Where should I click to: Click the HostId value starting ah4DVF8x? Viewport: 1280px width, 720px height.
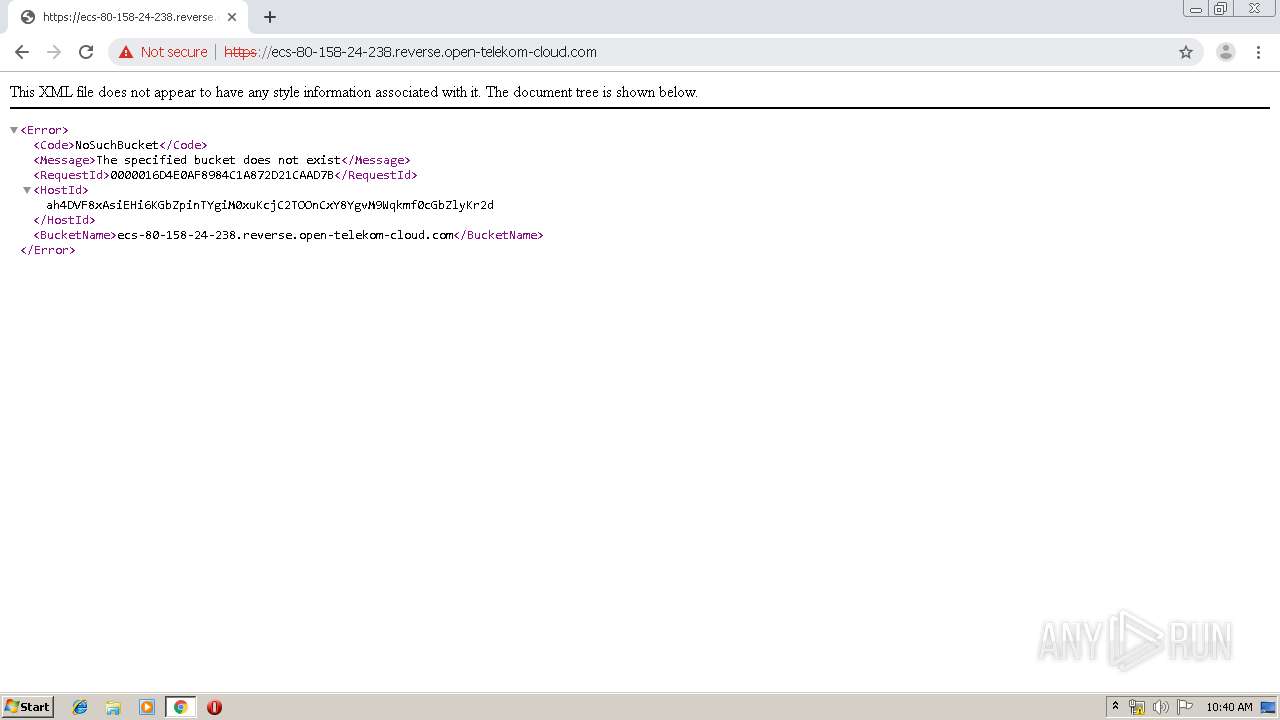click(x=270, y=205)
